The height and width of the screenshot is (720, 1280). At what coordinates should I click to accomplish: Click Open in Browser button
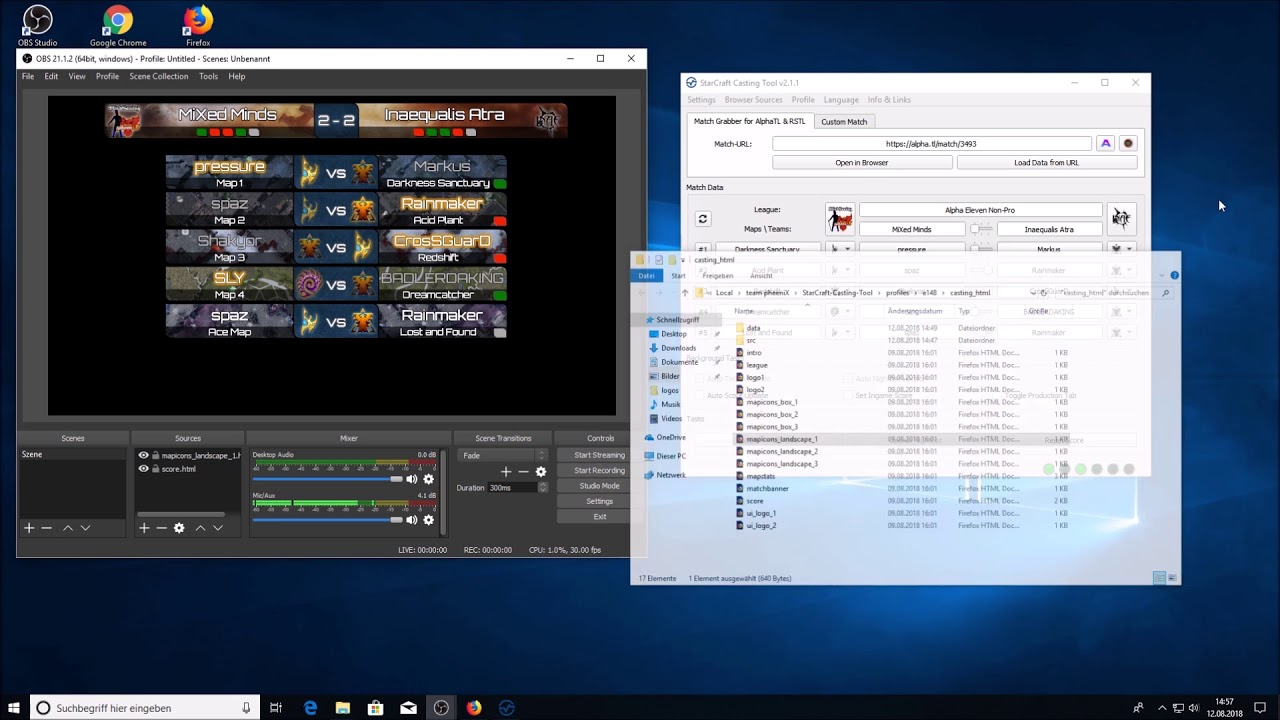pyautogui.click(x=862, y=162)
